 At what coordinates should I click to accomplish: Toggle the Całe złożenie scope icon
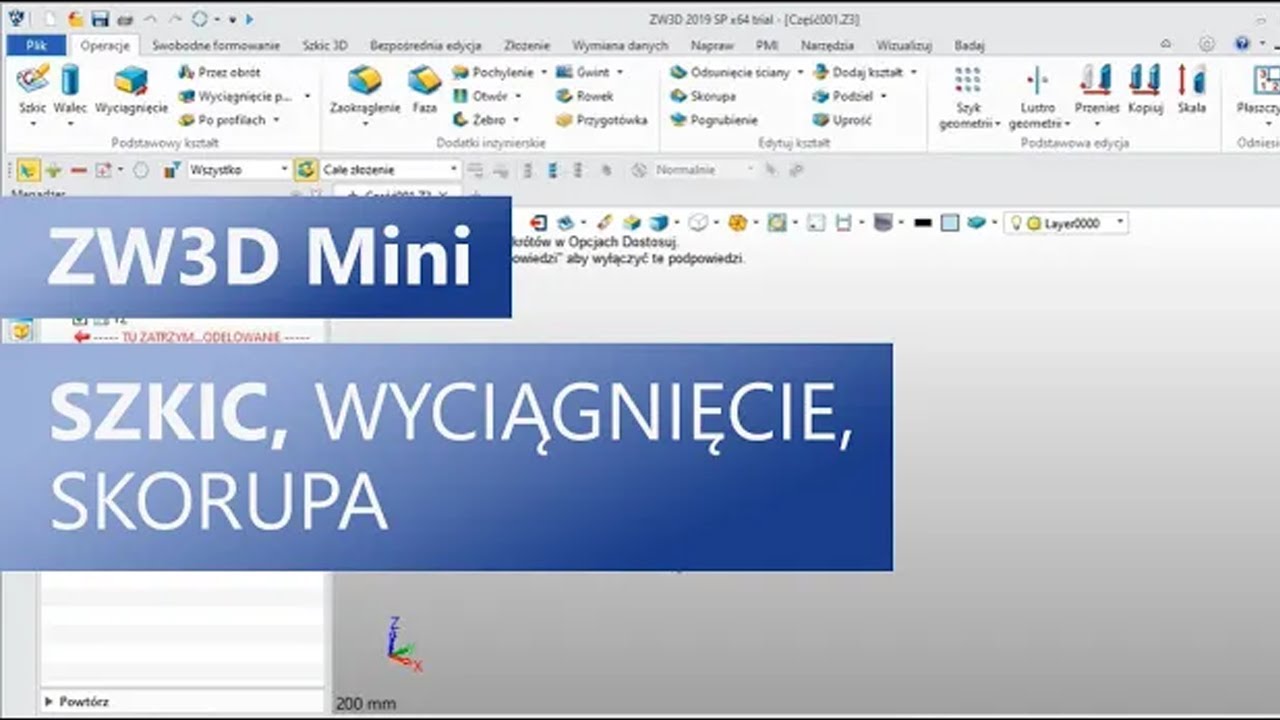coord(306,170)
